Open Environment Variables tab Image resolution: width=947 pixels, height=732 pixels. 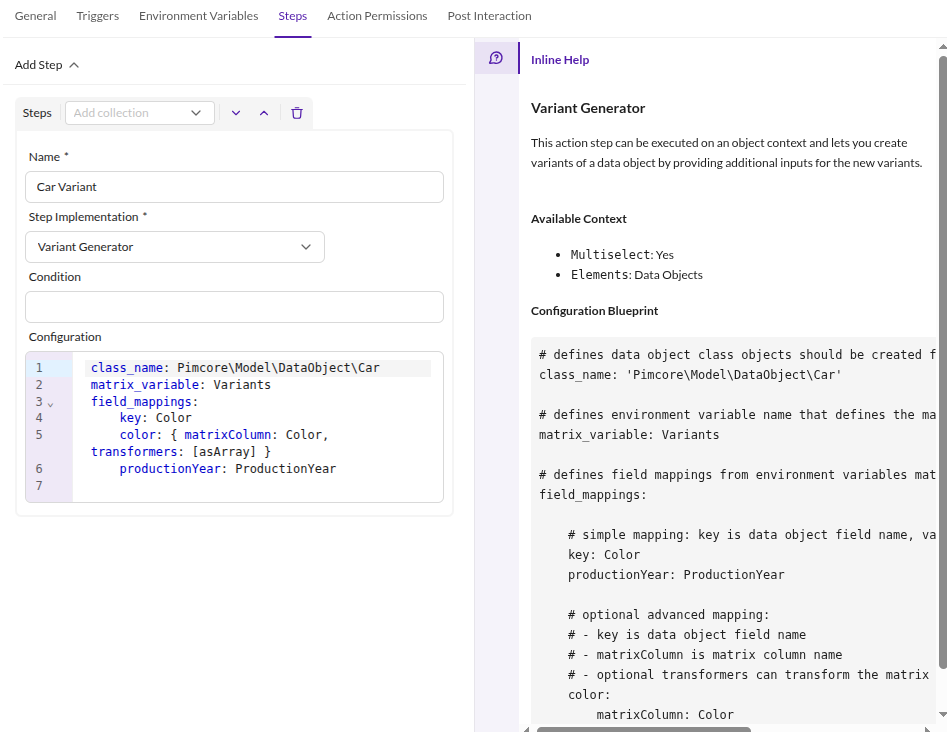(x=198, y=16)
